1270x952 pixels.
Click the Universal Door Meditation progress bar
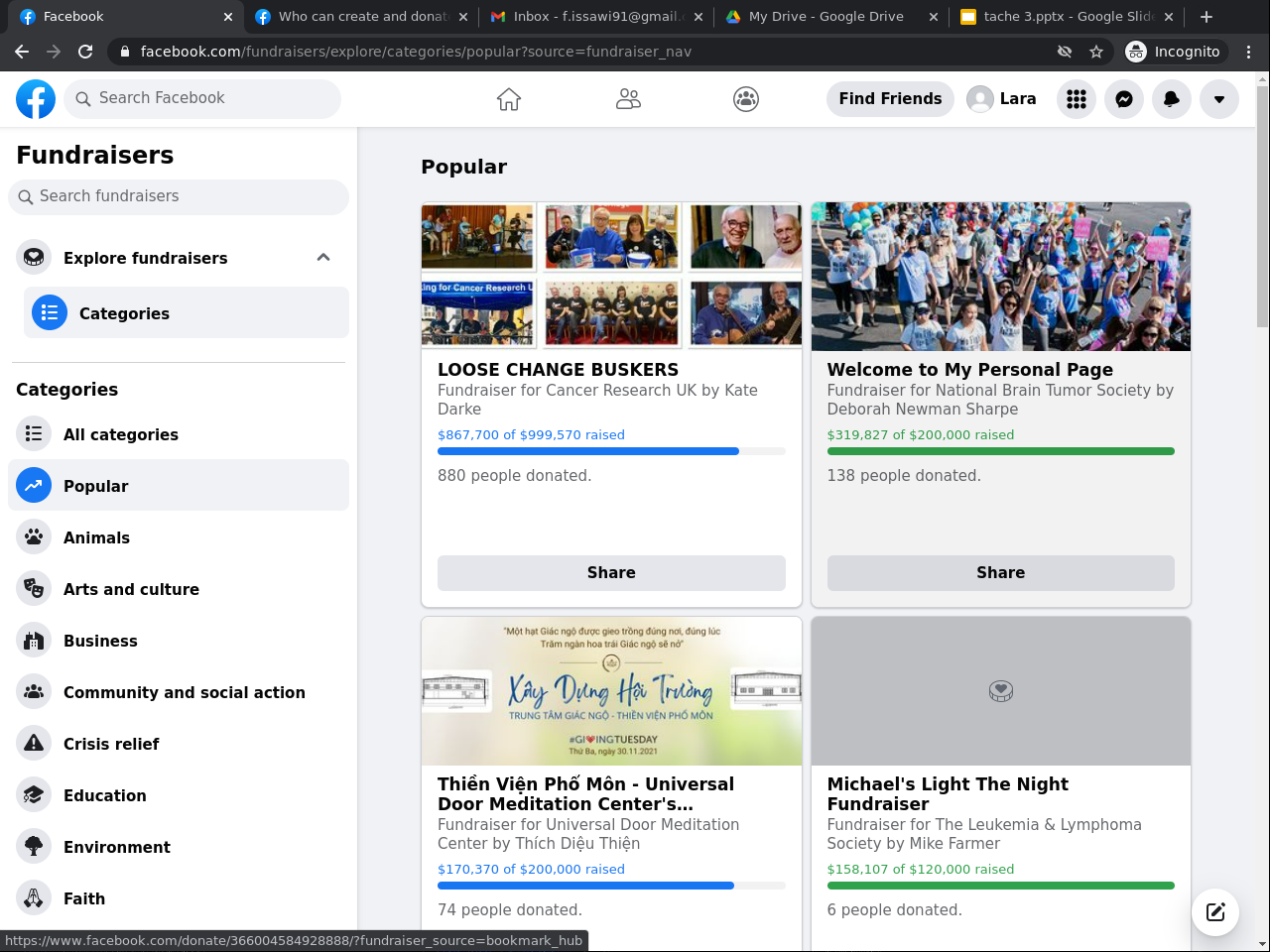(x=611, y=886)
